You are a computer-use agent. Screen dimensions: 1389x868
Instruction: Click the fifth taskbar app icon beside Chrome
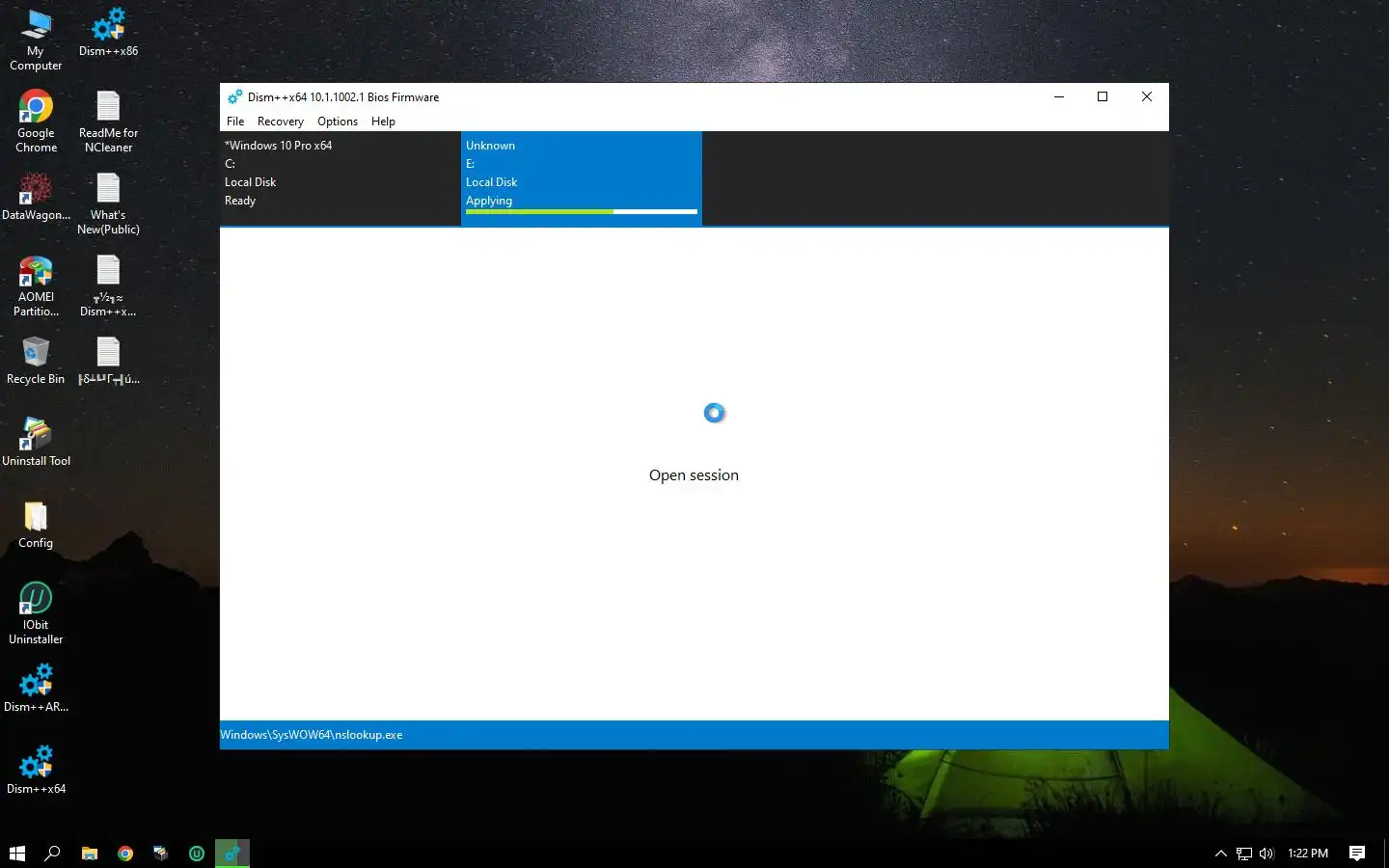tap(161, 853)
